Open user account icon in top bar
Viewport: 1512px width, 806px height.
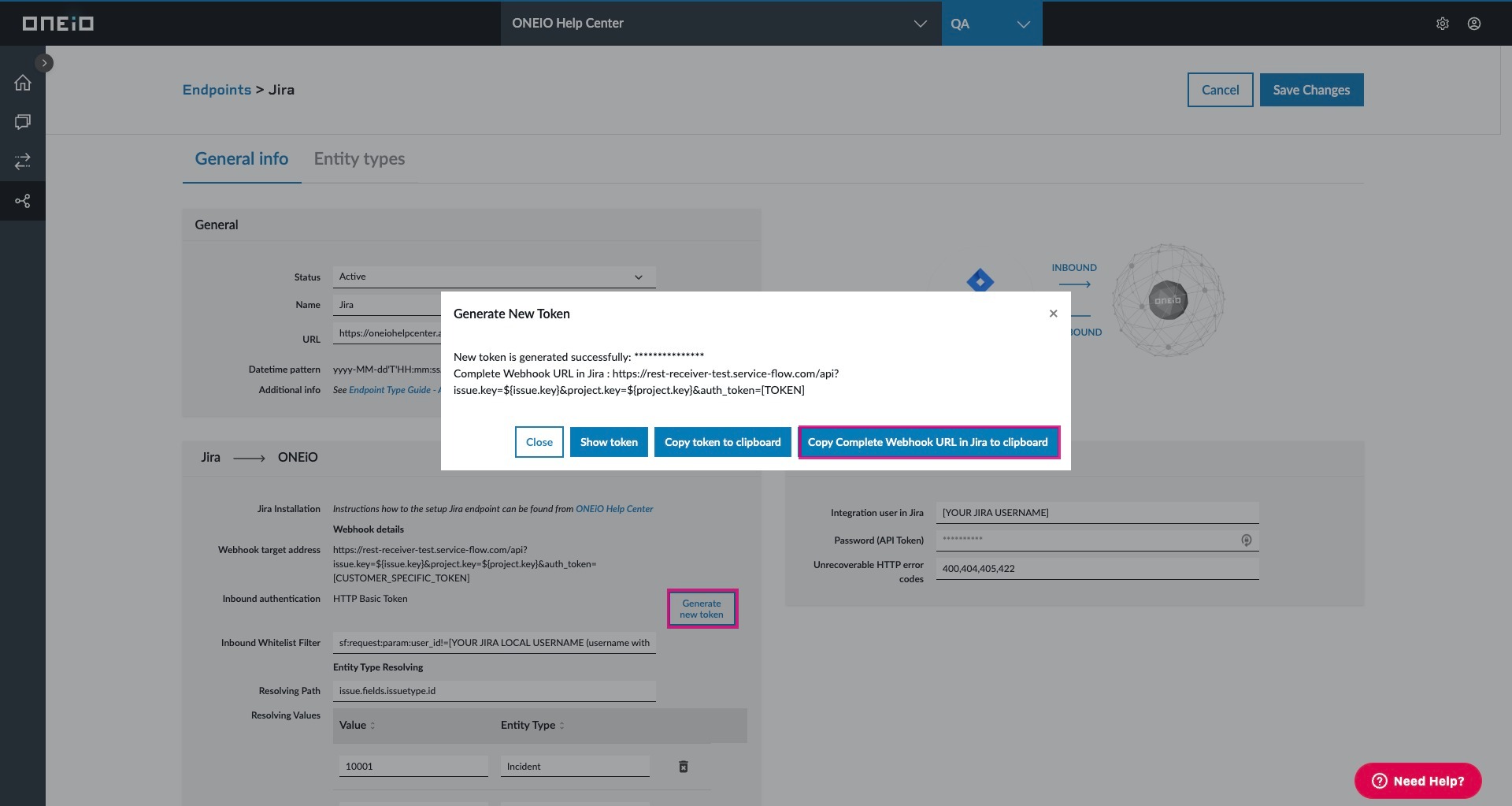(x=1474, y=24)
